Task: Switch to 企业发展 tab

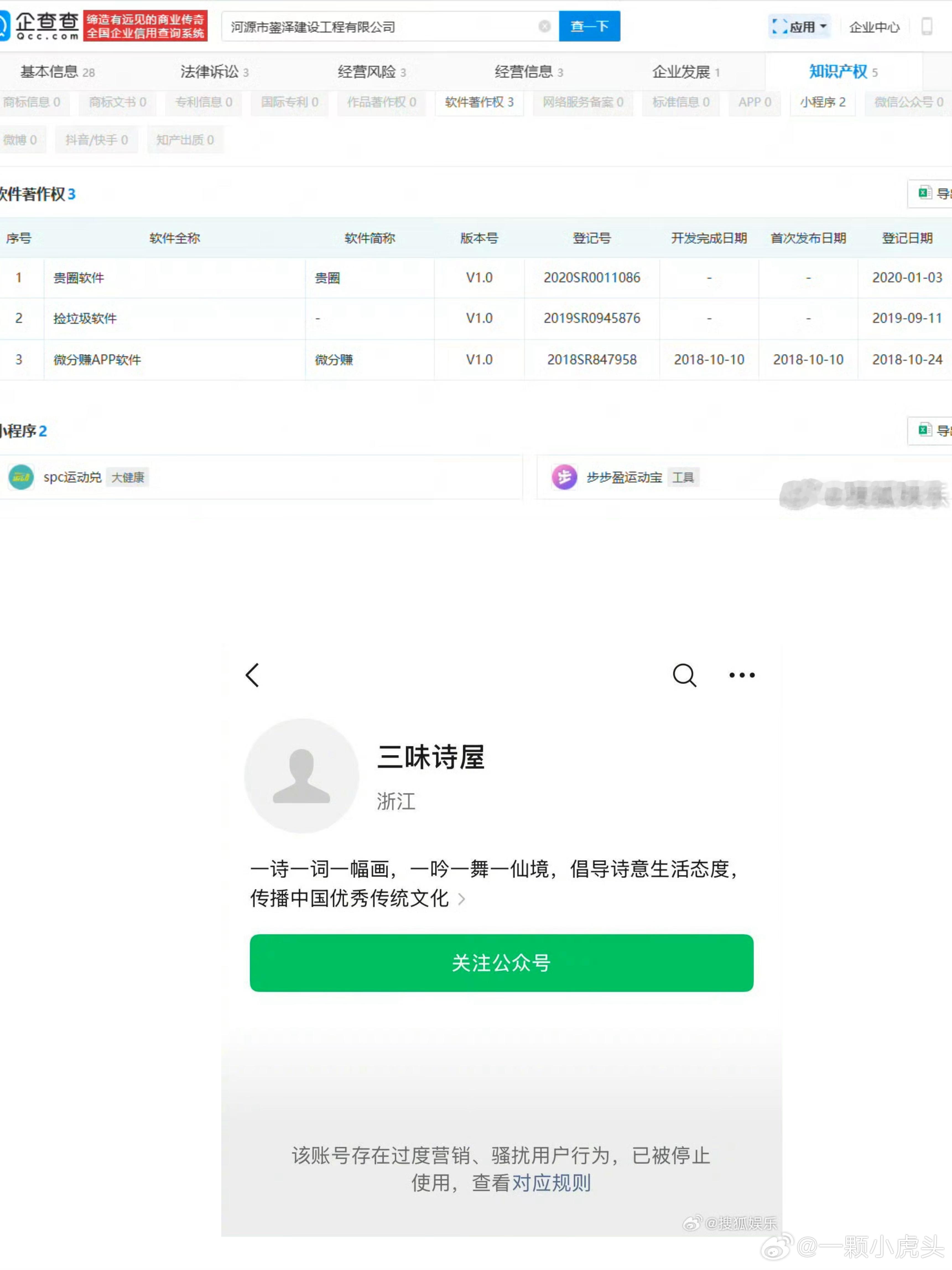Action: tap(686, 72)
